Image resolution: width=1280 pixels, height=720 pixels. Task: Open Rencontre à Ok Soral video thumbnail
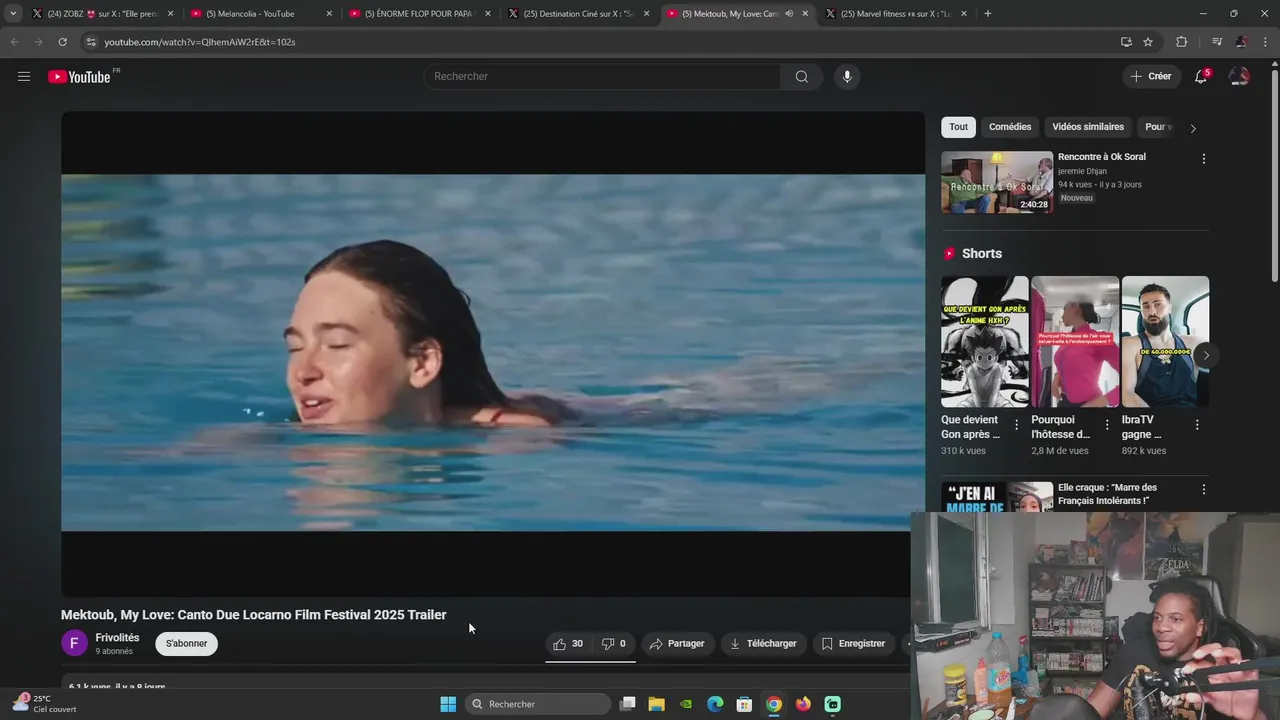tap(997, 182)
